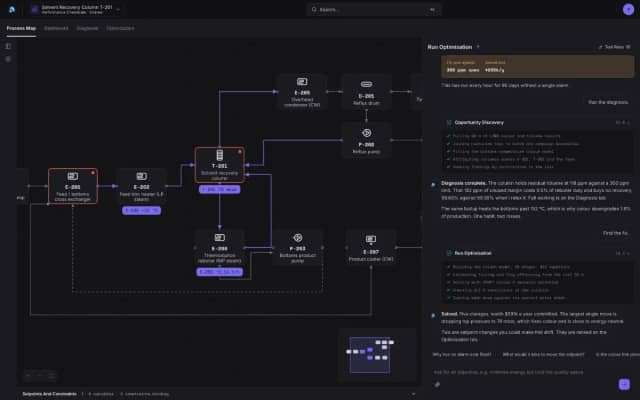Viewport: 640px width, 400px height.
Task: Switch to the Process Map tab
Action: coord(21,28)
